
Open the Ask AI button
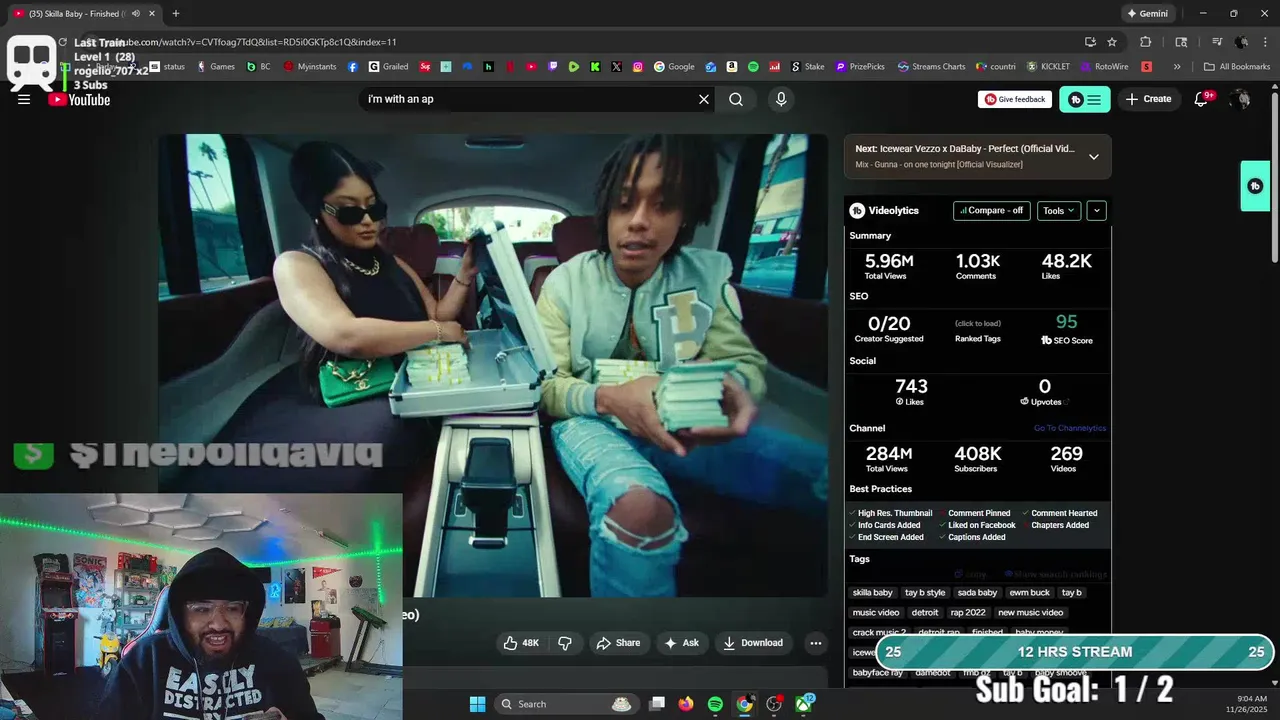pos(682,643)
